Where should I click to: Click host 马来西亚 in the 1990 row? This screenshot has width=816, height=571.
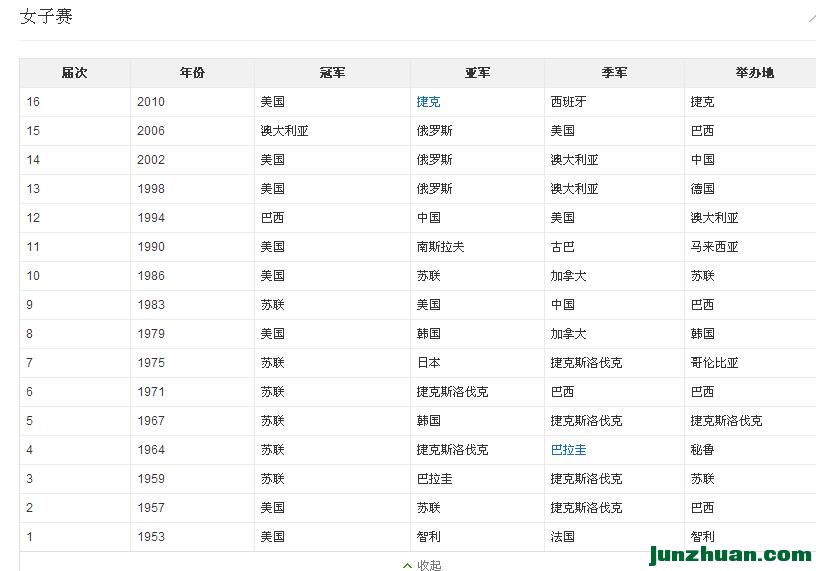[x=714, y=247]
